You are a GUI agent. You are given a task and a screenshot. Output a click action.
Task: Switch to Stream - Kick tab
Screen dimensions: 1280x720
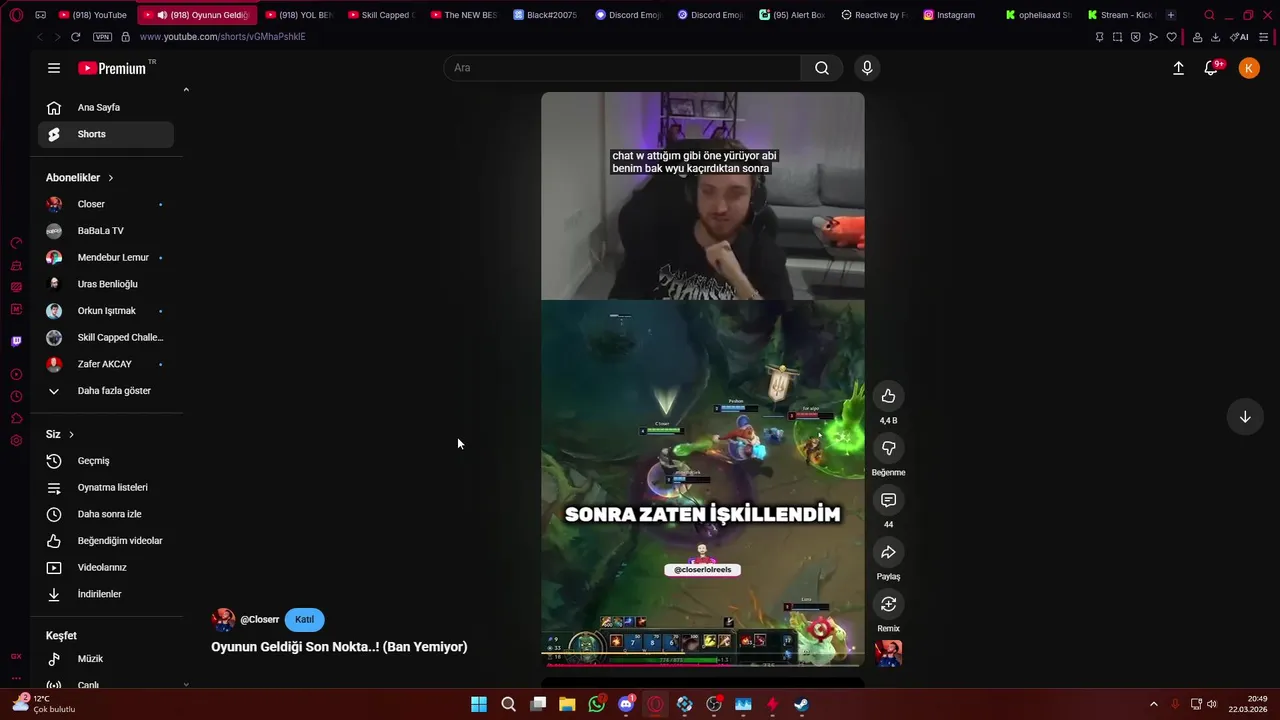pyautogui.click(x=1120, y=15)
